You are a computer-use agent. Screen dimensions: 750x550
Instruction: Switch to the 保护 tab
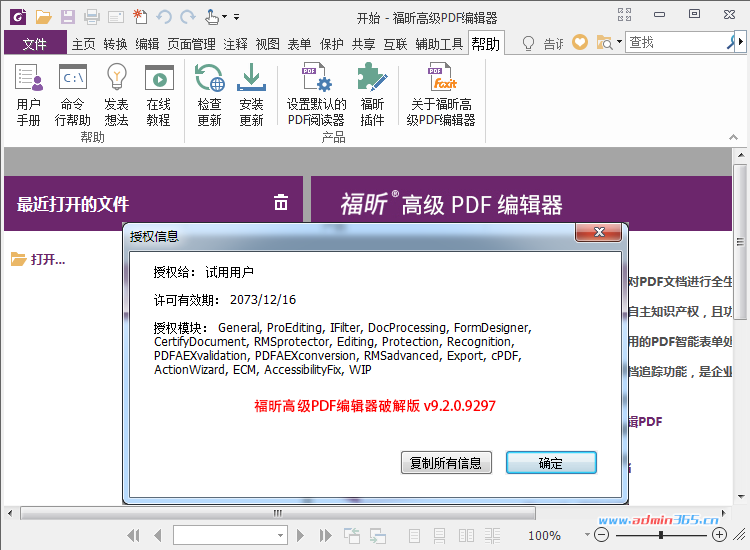coord(331,44)
